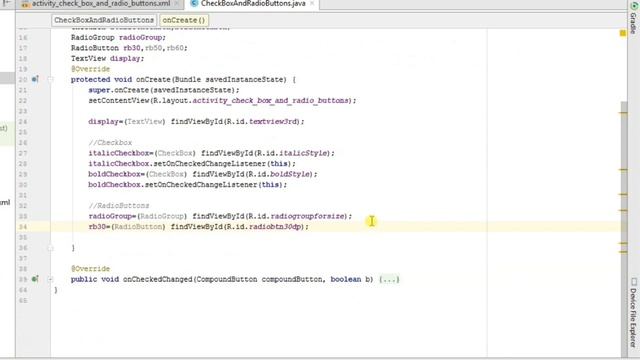
Task: Click 'italicCheckbox=(CheckBox)' assignment line
Action: [211, 153]
